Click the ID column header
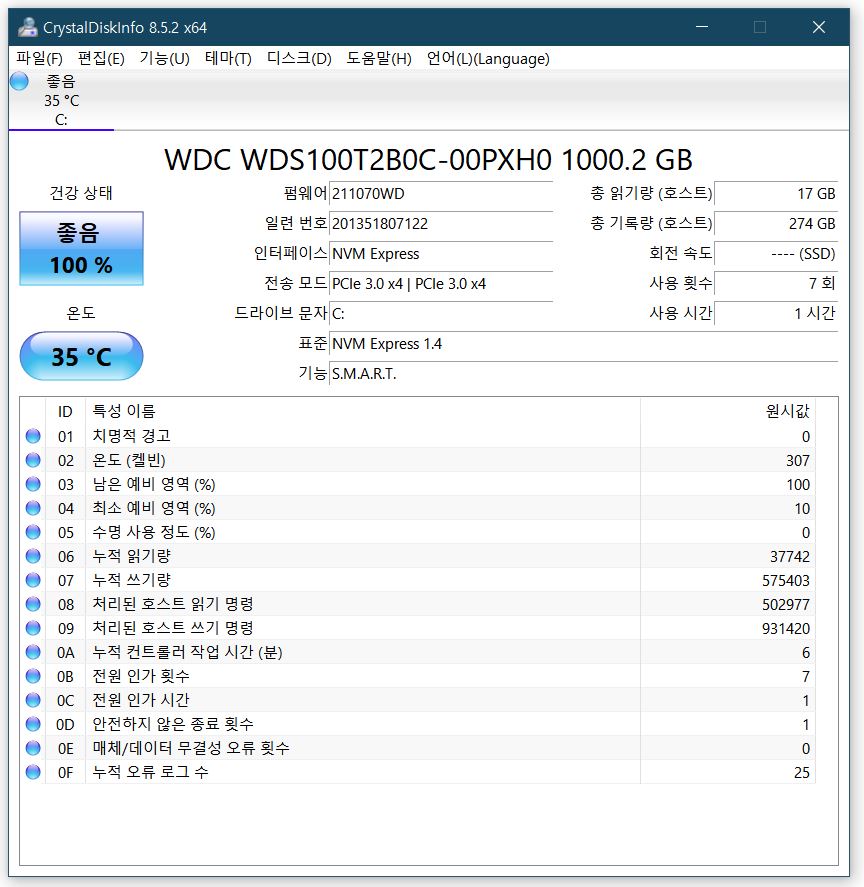The height and width of the screenshot is (887, 864). point(65,411)
